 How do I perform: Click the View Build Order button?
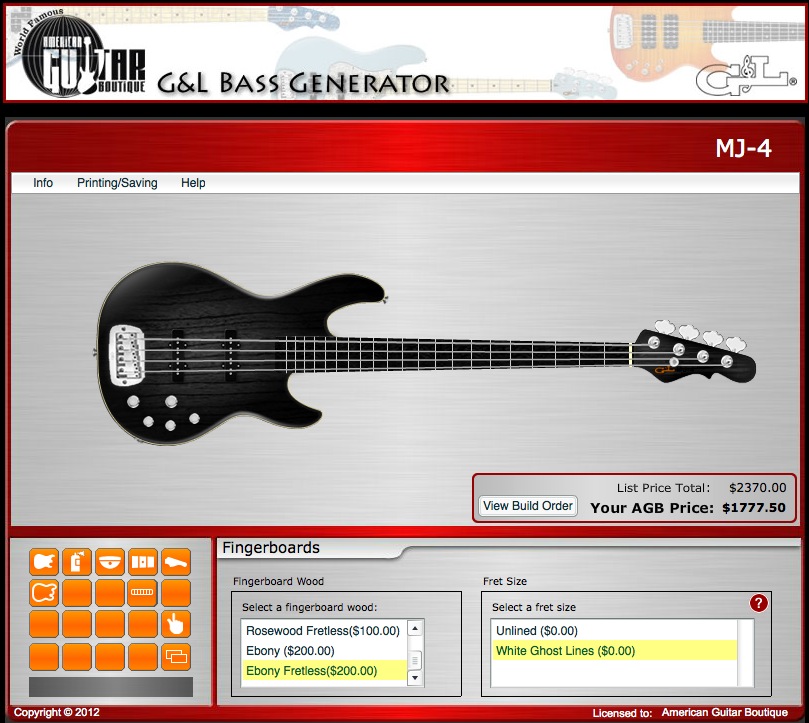click(x=528, y=506)
